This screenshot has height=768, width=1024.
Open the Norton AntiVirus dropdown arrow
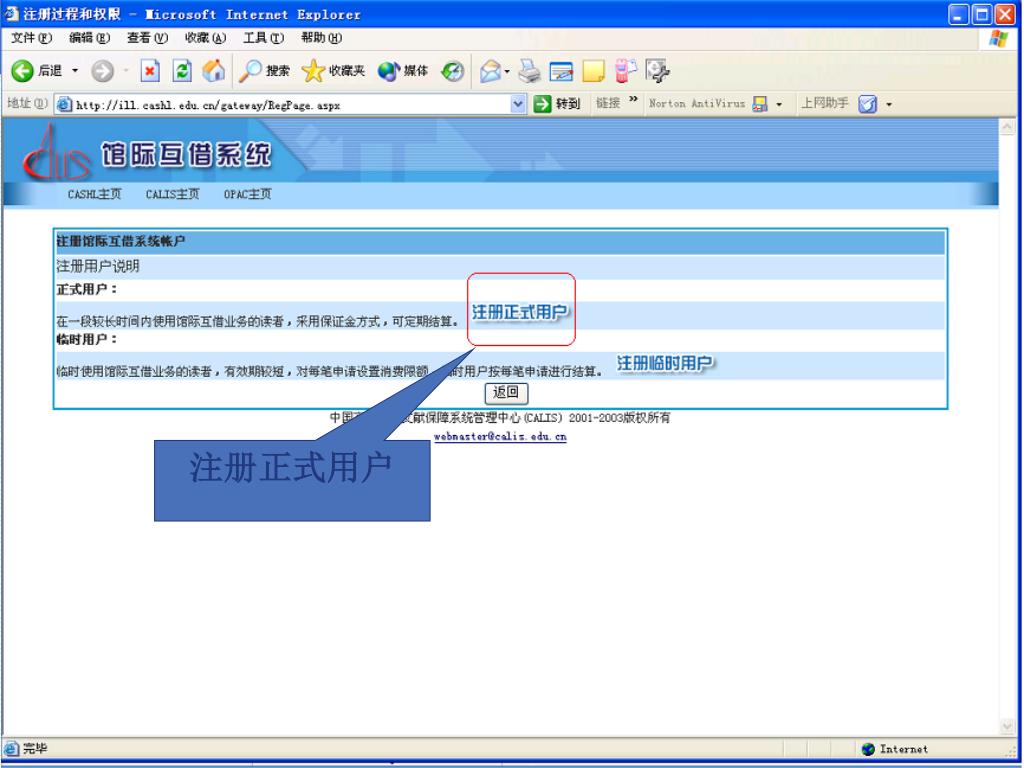779,104
